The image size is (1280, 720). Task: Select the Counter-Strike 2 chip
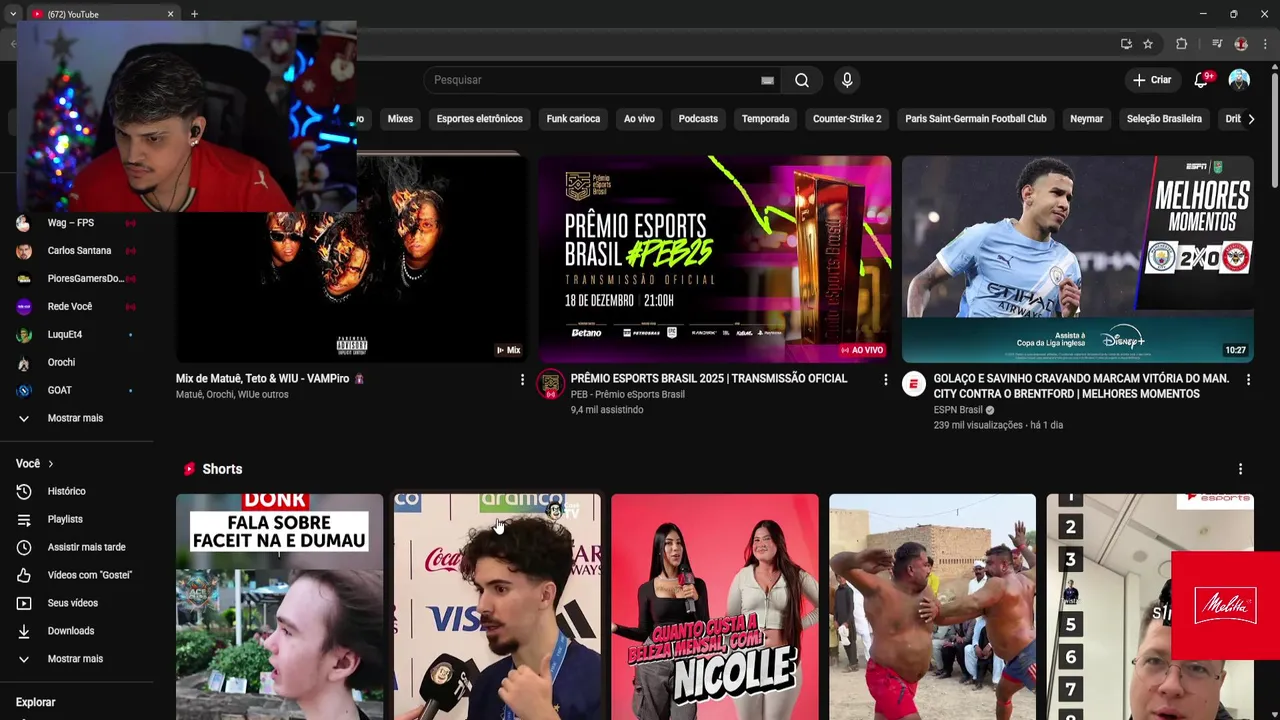pyautogui.click(x=847, y=119)
